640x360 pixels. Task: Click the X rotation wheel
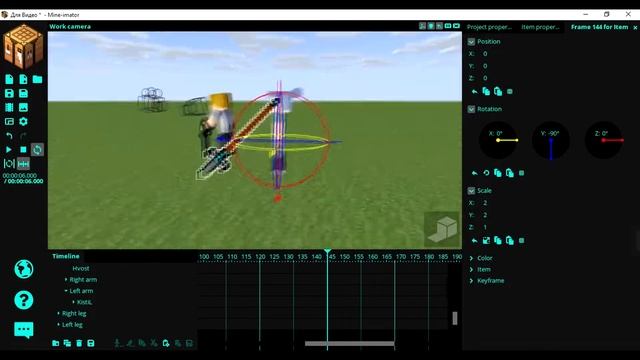tap(498, 140)
